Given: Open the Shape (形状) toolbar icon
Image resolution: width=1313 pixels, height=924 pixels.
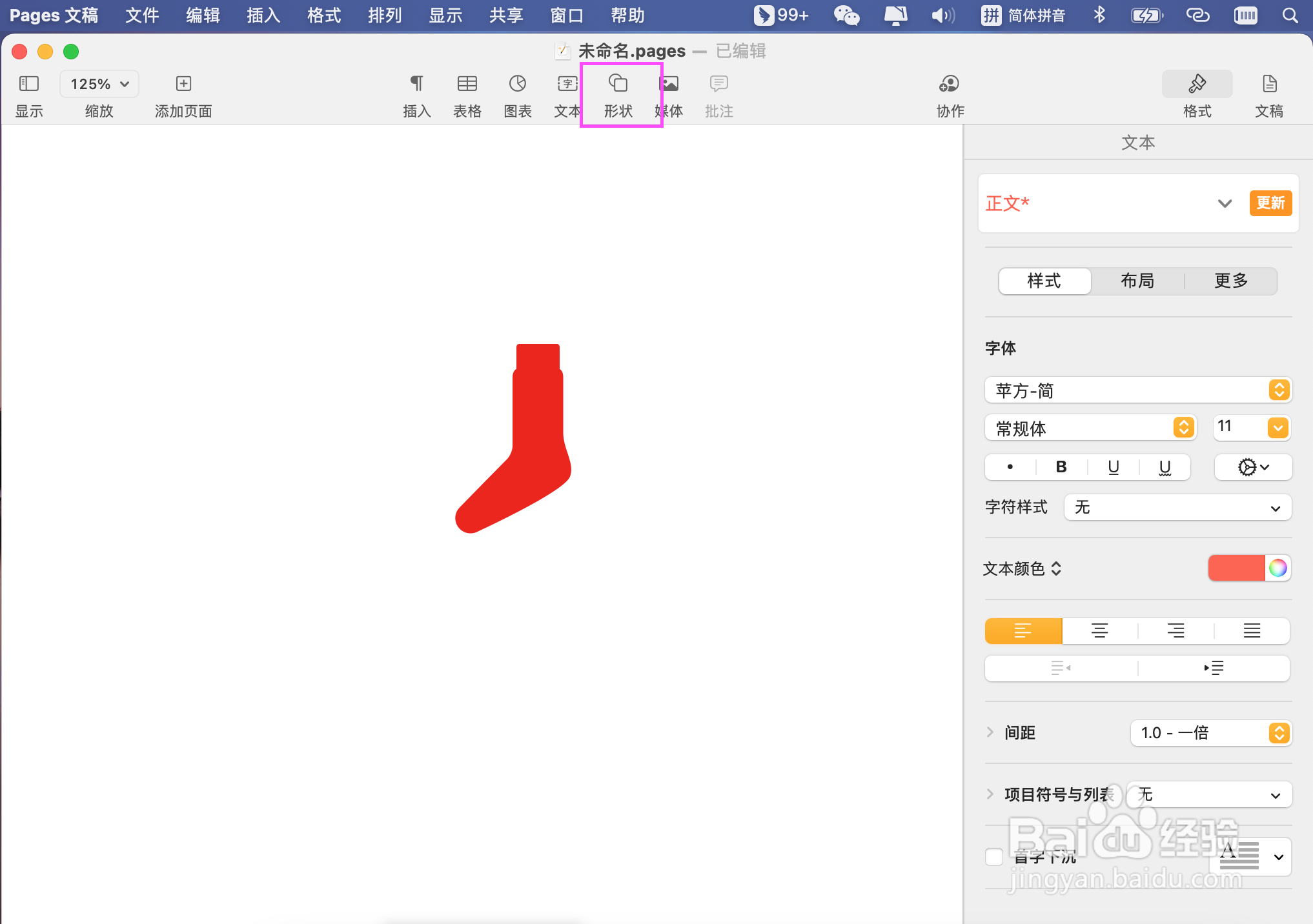Looking at the screenshot, I should [x=618, y=84].
